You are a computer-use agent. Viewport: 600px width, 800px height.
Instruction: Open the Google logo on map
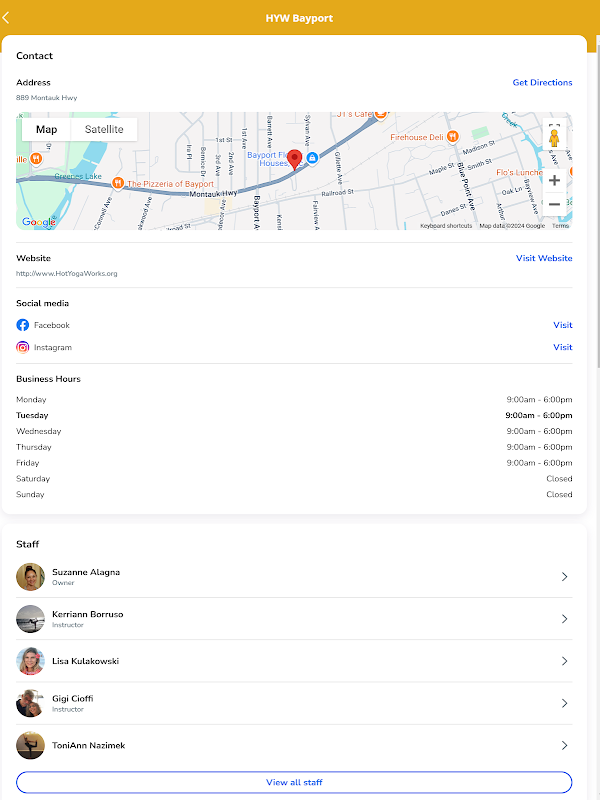click(39, 222)
